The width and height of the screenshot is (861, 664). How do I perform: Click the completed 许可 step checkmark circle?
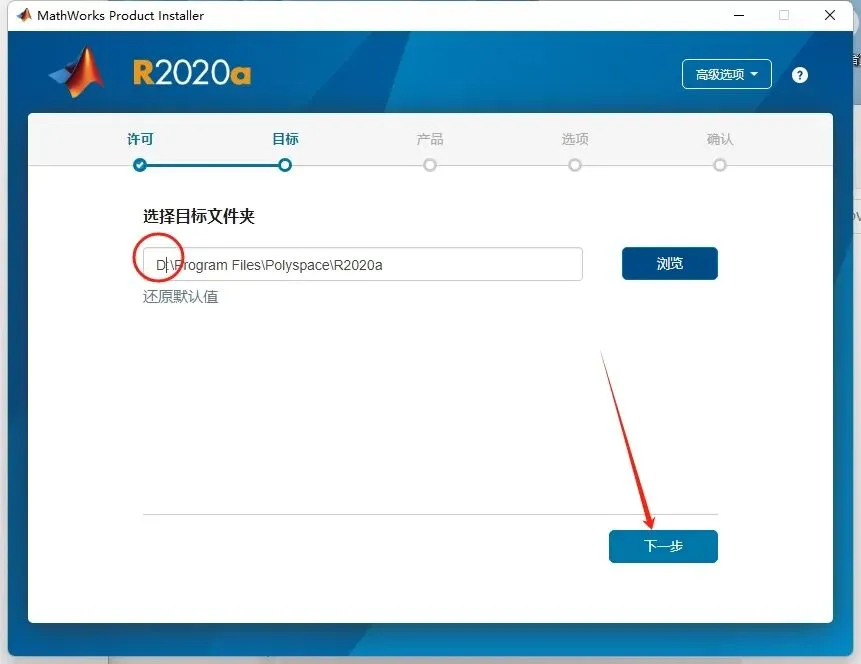(x=140, y=165)
